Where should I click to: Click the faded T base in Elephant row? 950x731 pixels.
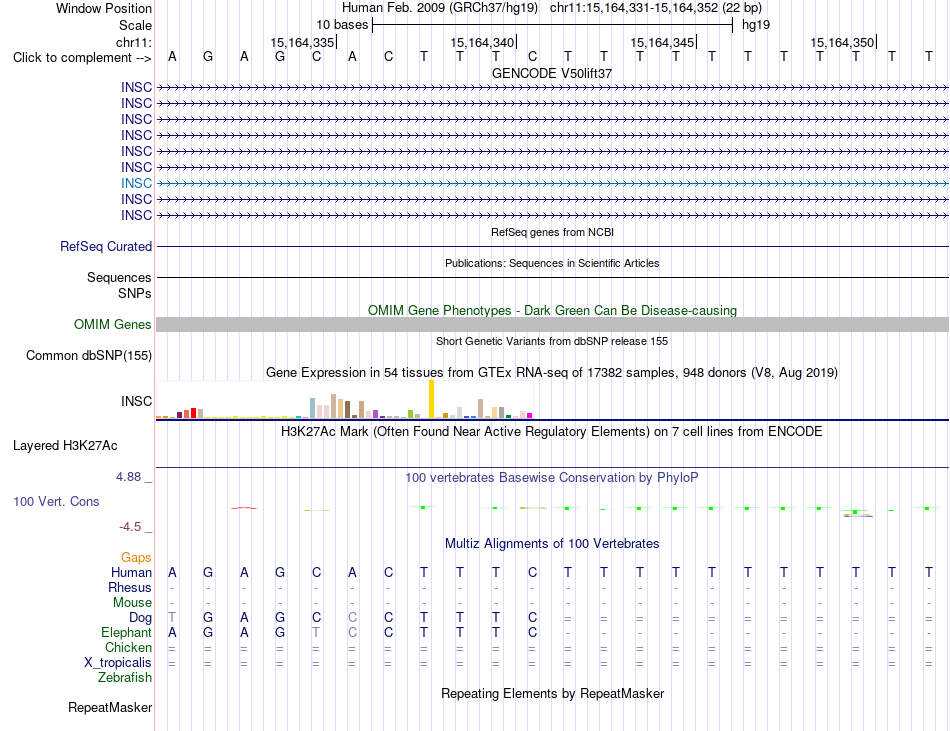coord(316,632)
